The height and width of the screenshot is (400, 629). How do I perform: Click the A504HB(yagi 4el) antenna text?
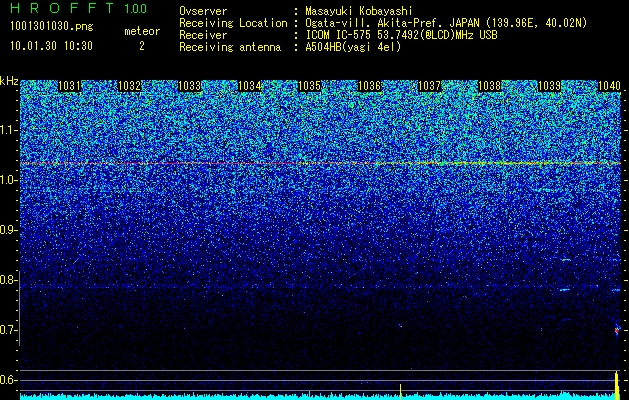pyautogui.click(x=353, y=47)
